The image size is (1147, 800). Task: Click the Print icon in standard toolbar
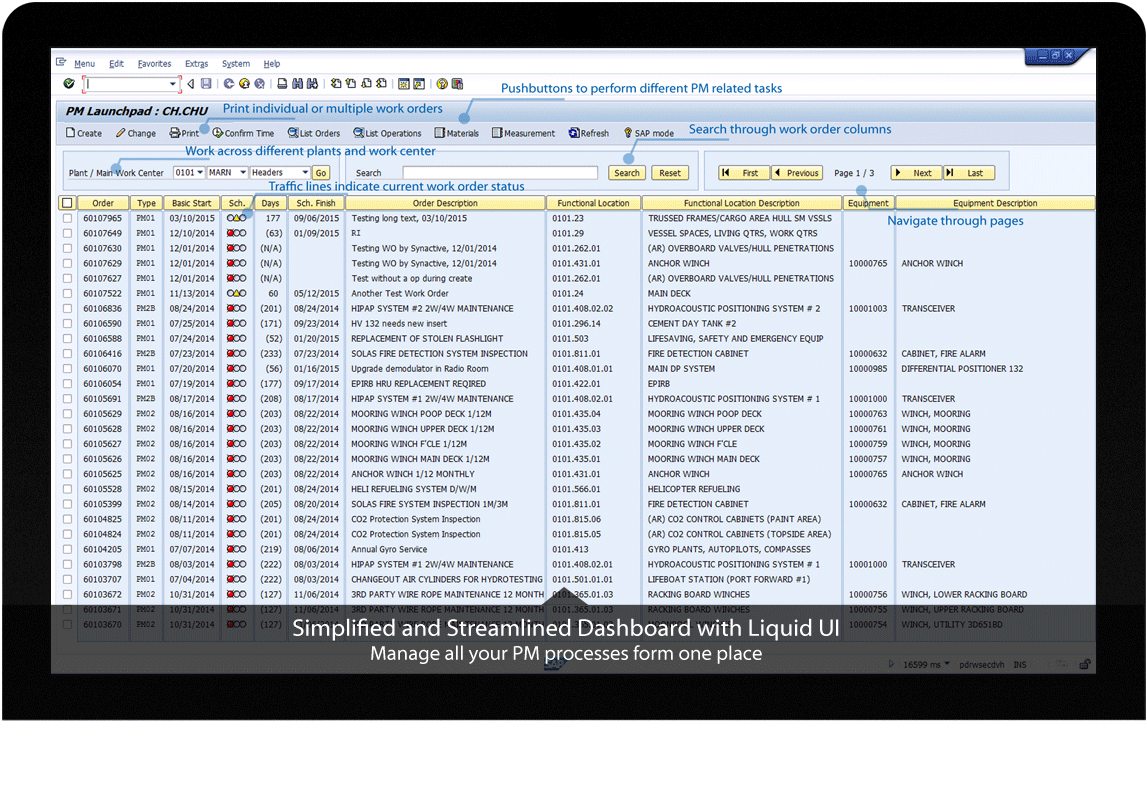click(283, 85)
